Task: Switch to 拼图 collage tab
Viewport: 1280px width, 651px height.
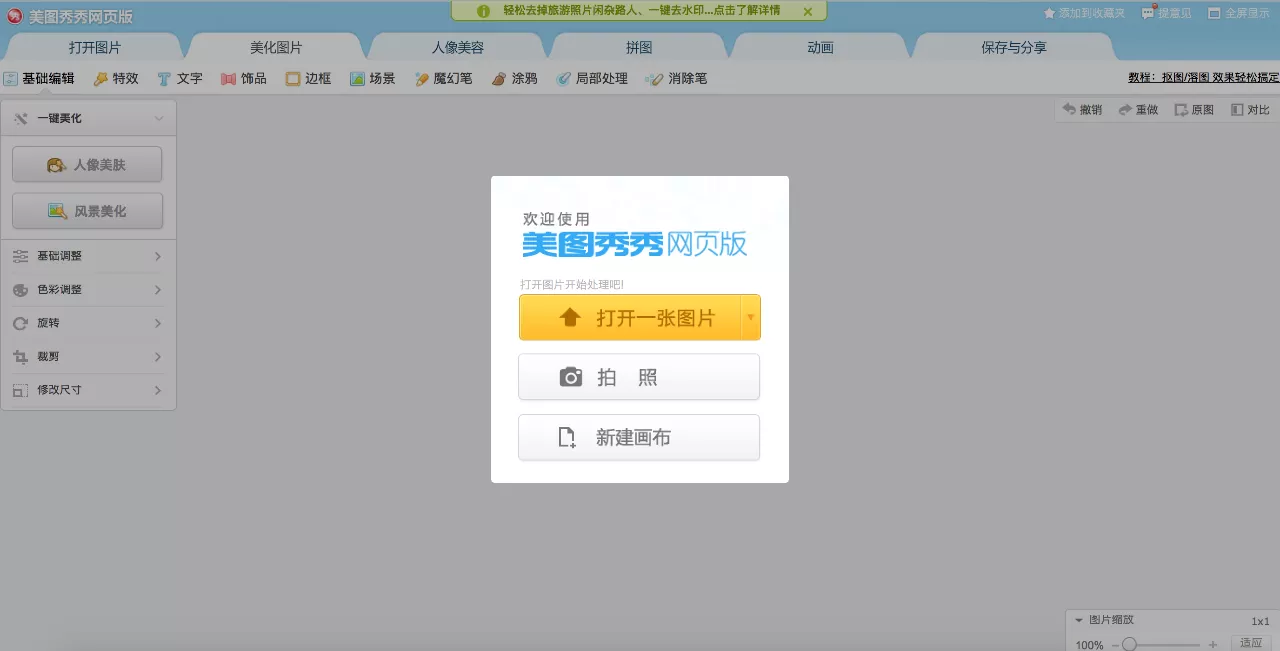Action: (639, 47)
